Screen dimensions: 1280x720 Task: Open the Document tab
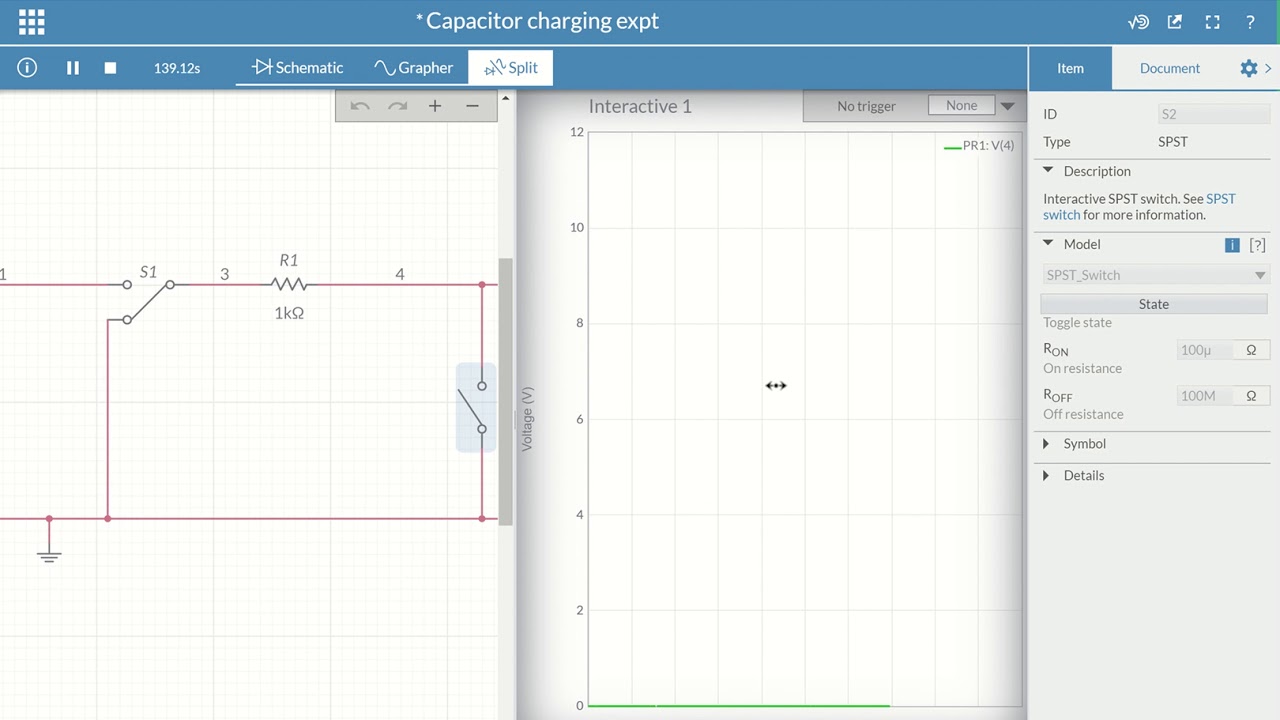tap(1169, 68)
